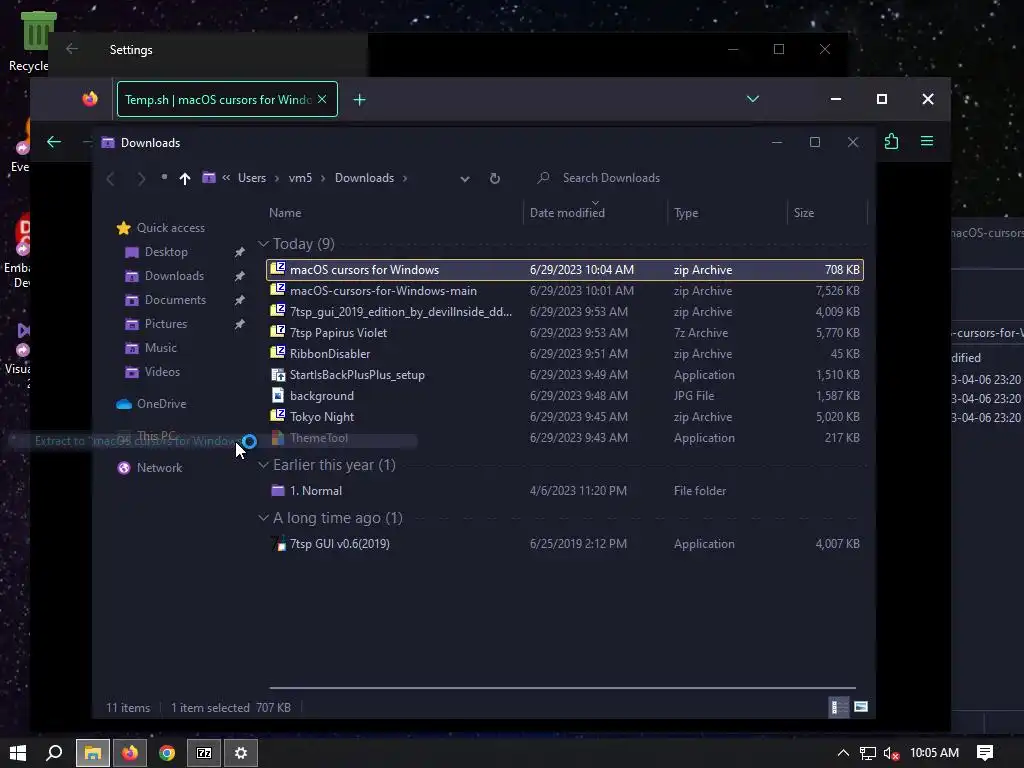Click the taskbar clock 10:05 AM
The width and height of the screenshot is (1024, 768).
point(934,753)
